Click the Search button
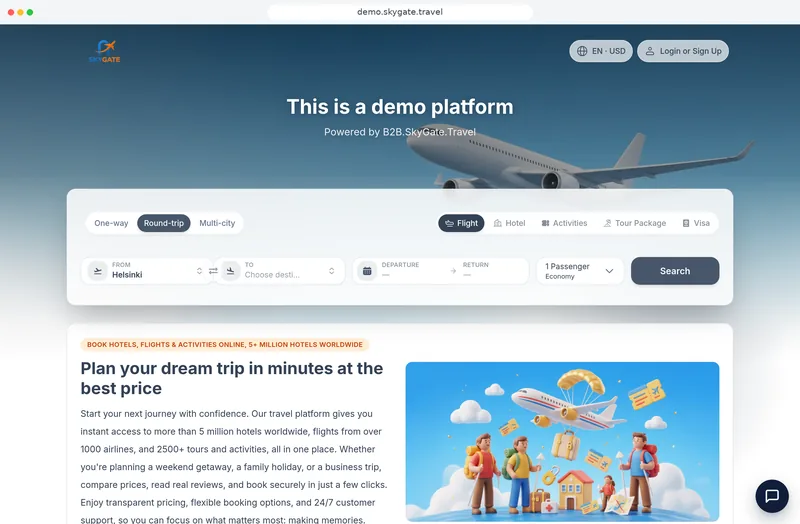The width and height of the screenshot is (800, 524). coord(675,271)
